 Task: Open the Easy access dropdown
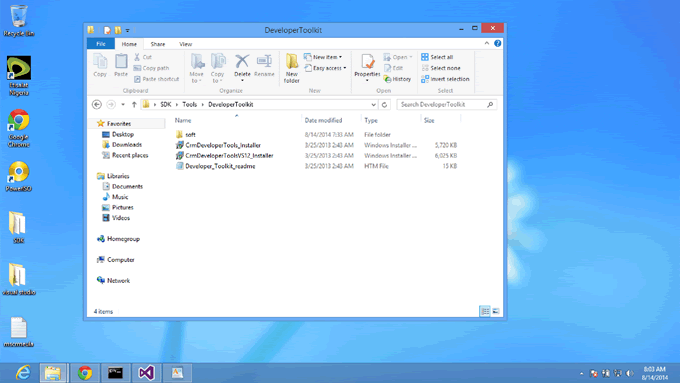pyautogui.click(x=325, y=68)
